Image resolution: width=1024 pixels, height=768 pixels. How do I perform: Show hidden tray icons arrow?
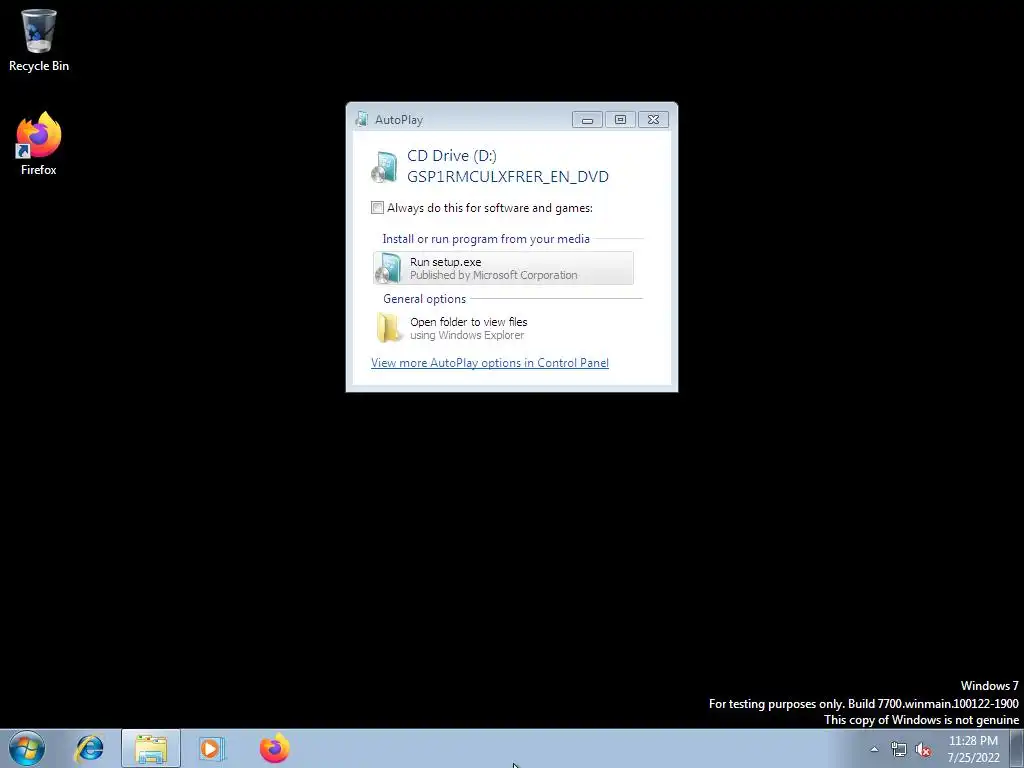(874, 749)
